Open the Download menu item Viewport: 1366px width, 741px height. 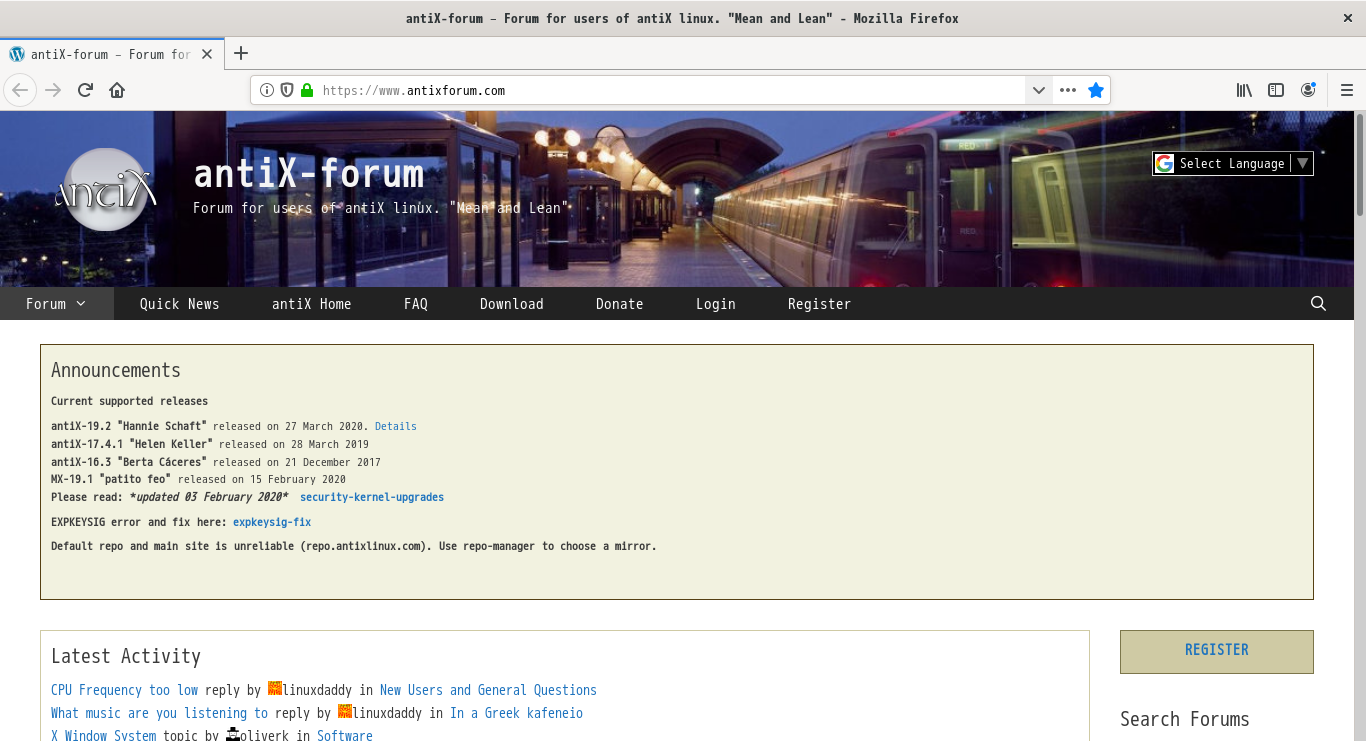[x=512, y=304]
